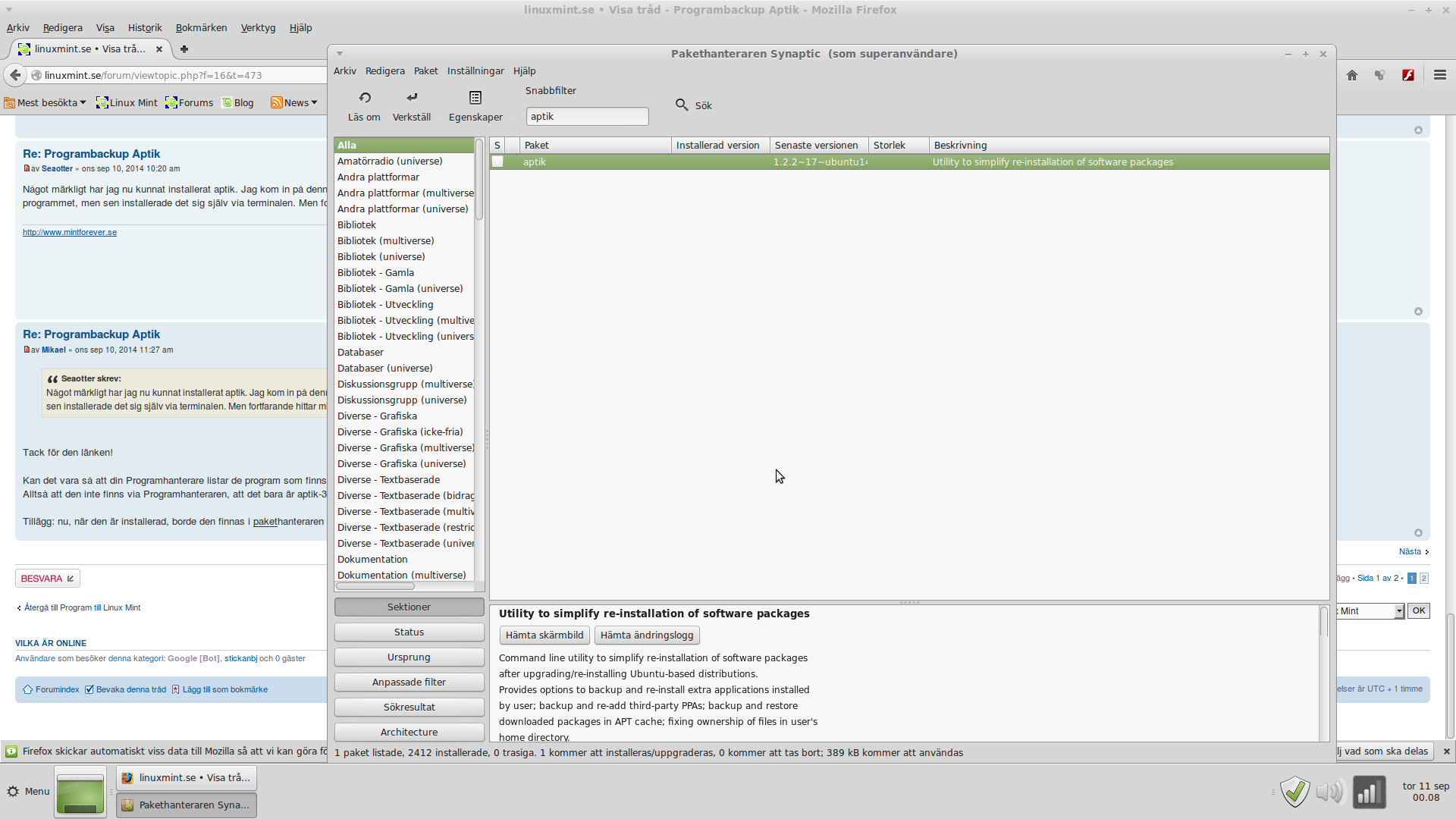Click the Anpassade filter button
Image resolution: width=1456 pixels, height=819 pixels.
[x=409, y=682]
